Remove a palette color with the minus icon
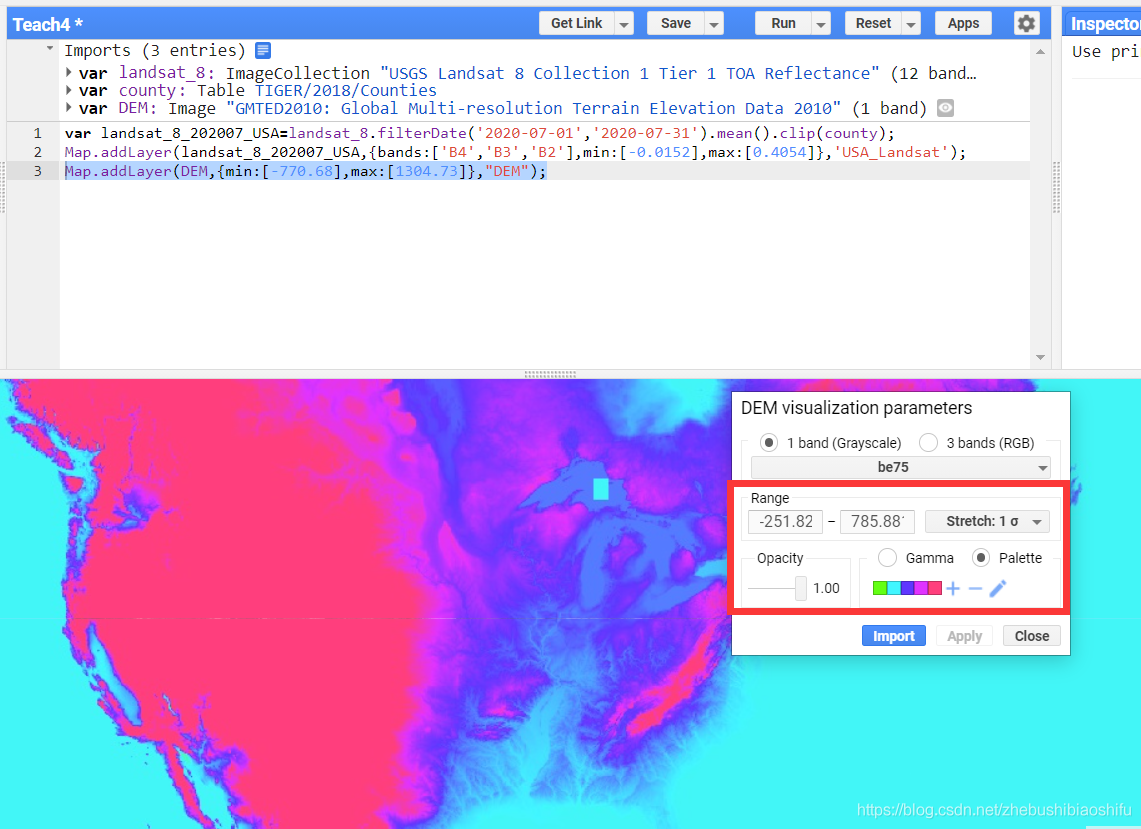 973,588
